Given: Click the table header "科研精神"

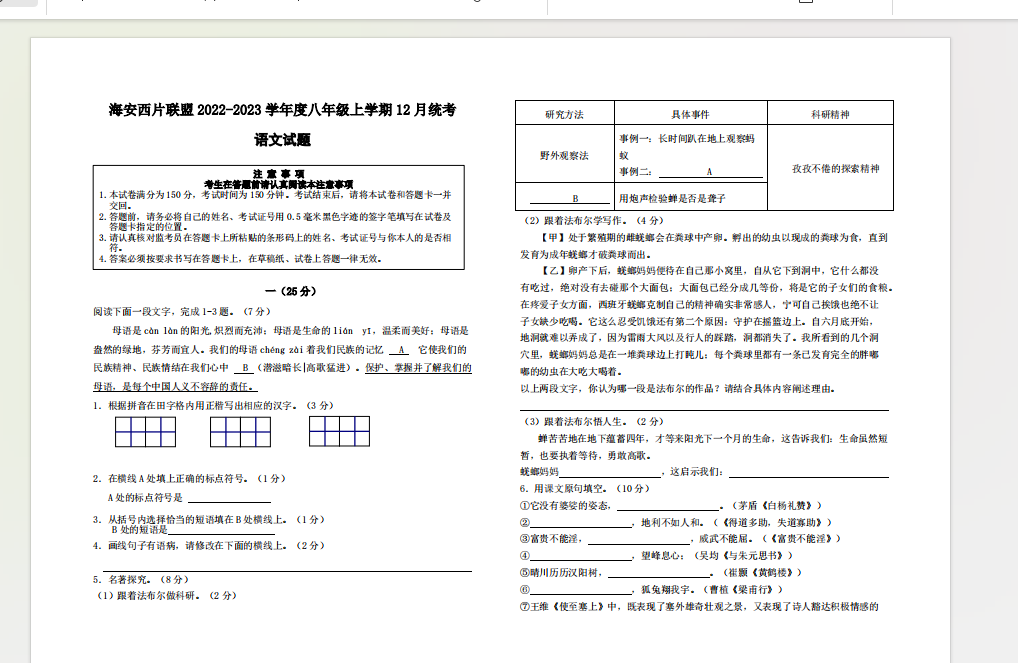Looking at the screenshot, I should (830, 114).
